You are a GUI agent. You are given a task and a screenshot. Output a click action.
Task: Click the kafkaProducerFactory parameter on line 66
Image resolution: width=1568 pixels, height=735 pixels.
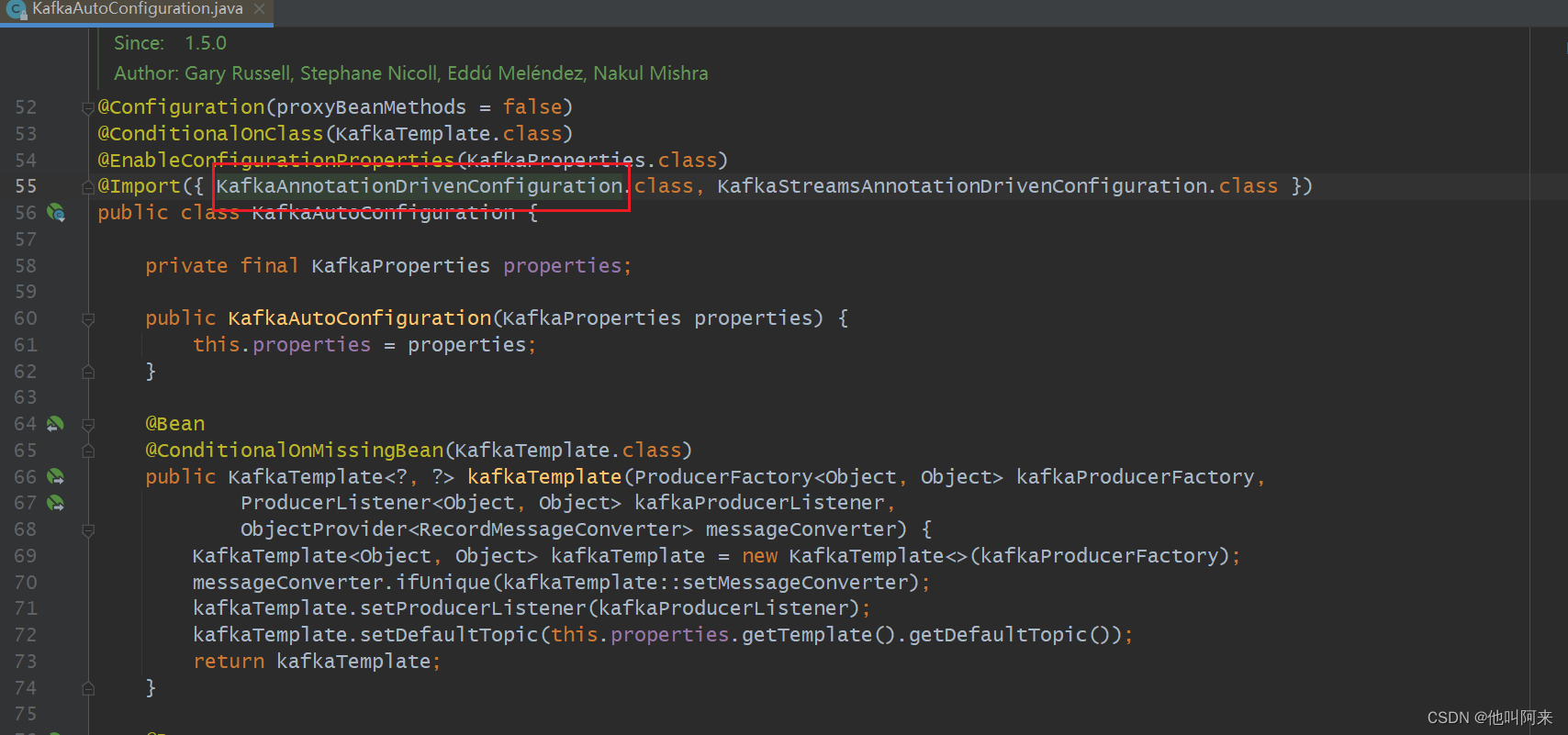pos(1136,477)
